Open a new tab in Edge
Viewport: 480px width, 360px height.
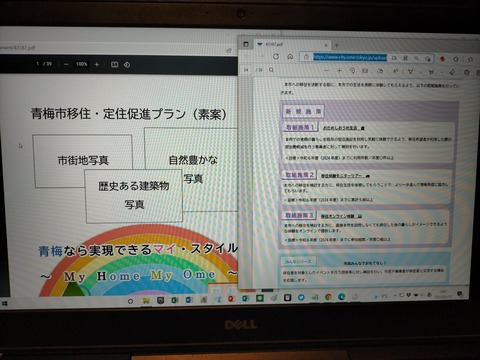point(337,45)
